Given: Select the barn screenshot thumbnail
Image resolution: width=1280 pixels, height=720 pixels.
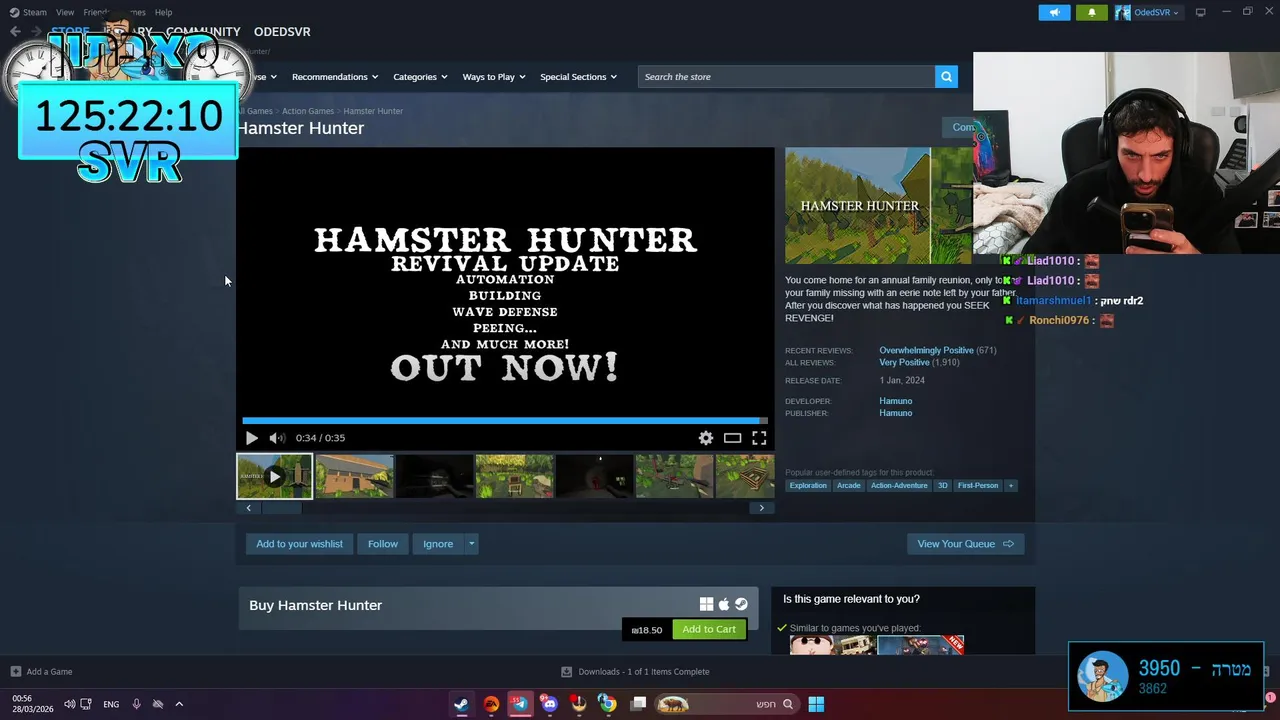Looking at the screenshot, I should (355, 476).
